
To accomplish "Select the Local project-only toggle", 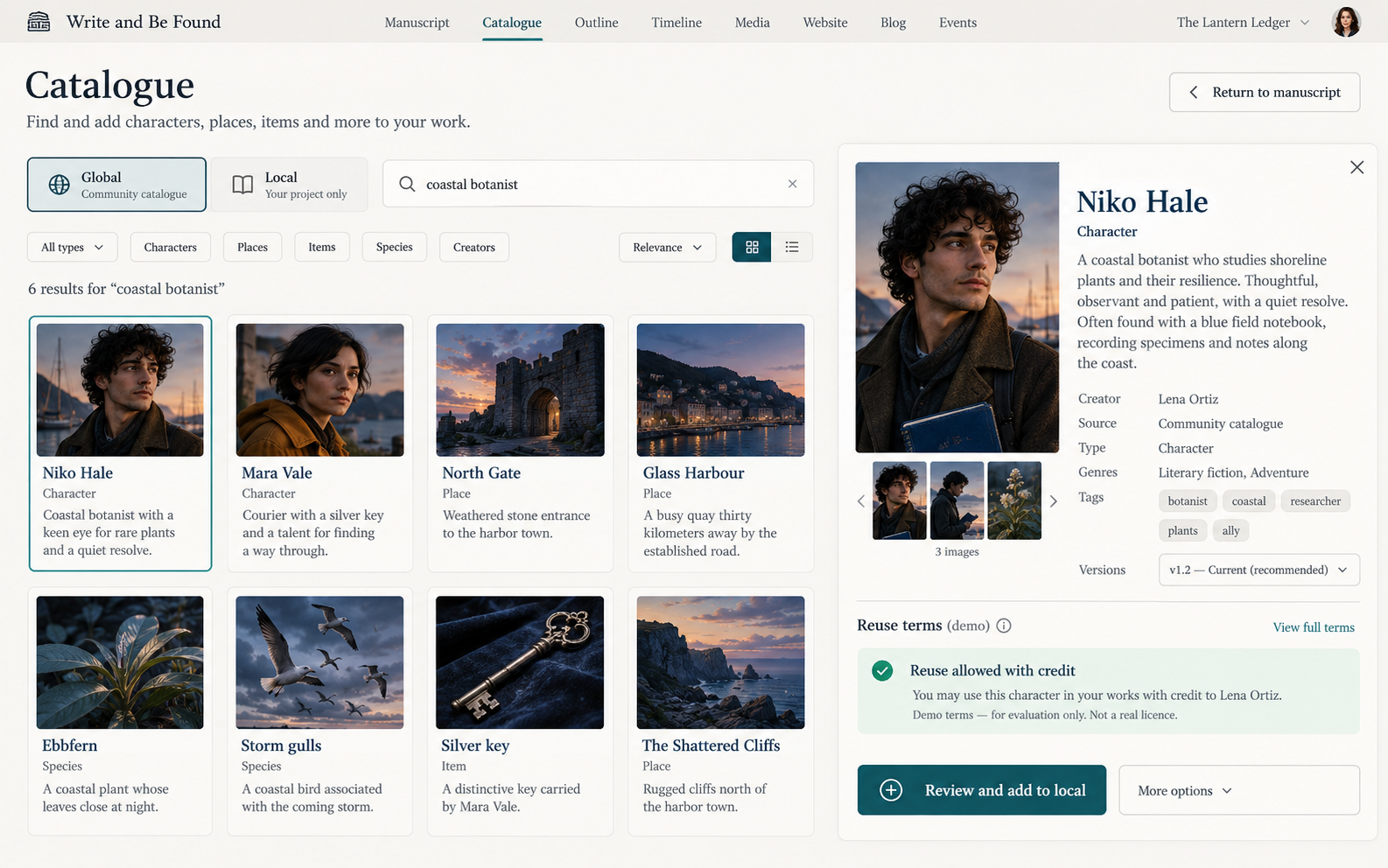I will pos(289,185).
